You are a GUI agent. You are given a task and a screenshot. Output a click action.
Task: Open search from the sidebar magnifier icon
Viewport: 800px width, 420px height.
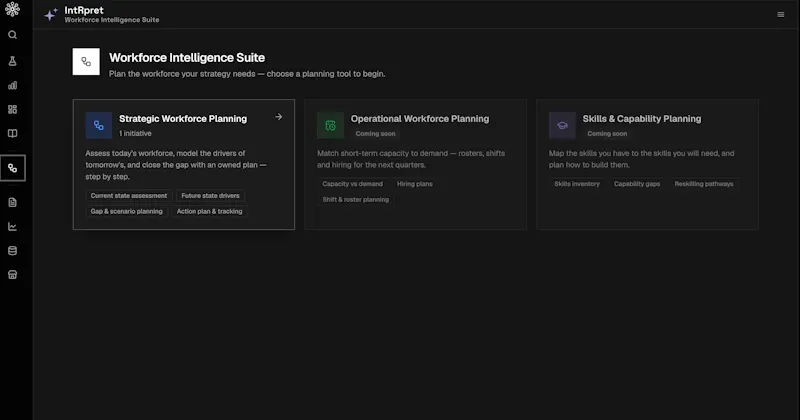(x=12, y=35)
